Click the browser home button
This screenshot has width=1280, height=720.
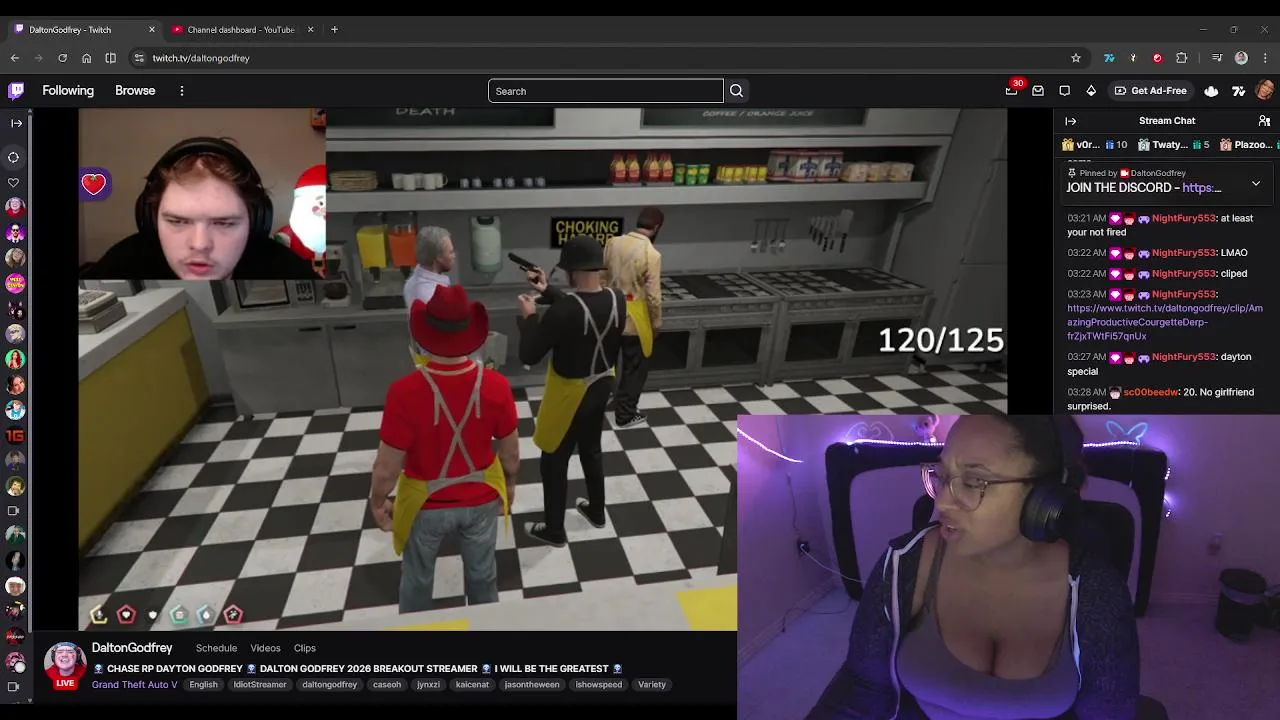tap(86, 58)
